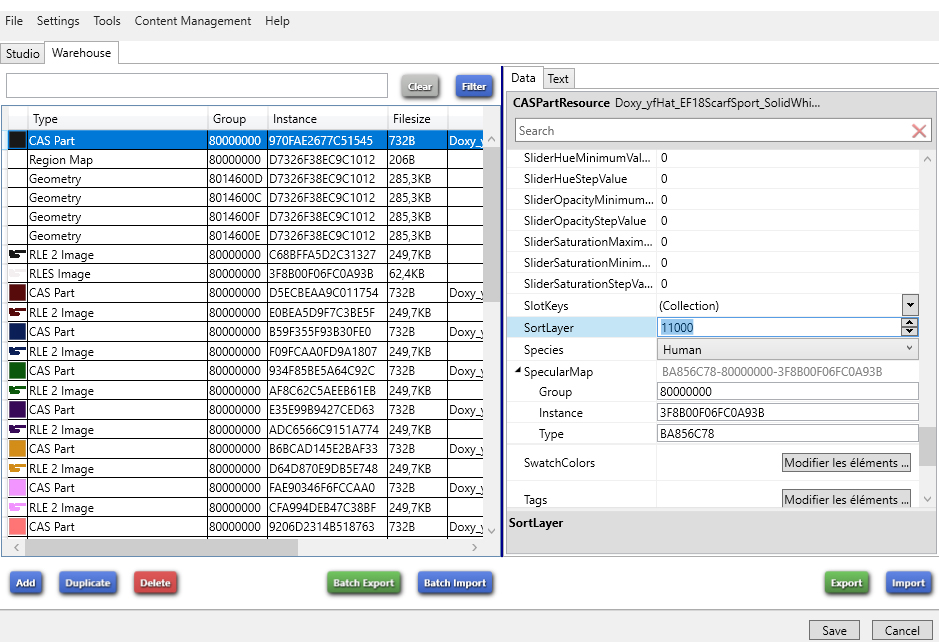939x642 pixels.
Task: Select salmon swatch for CAS Part 9206D2314B518763
Action: tap(17, 526)
